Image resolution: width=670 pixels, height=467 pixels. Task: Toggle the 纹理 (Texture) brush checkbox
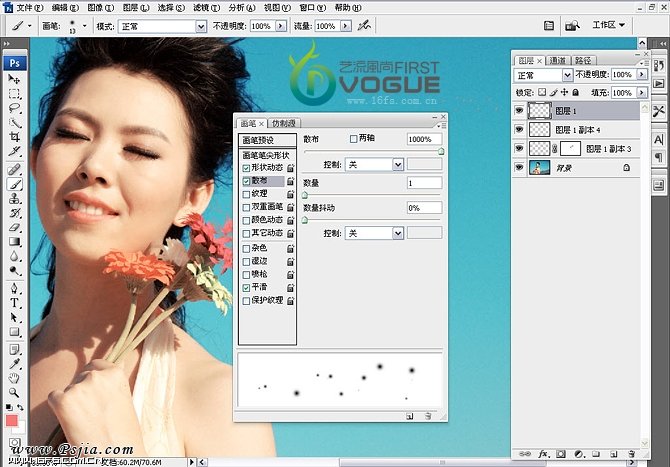247,195
